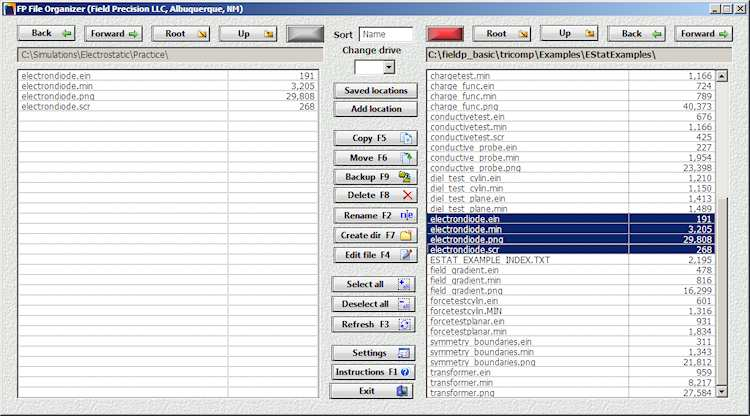Click the red right pane indicator

445,33
